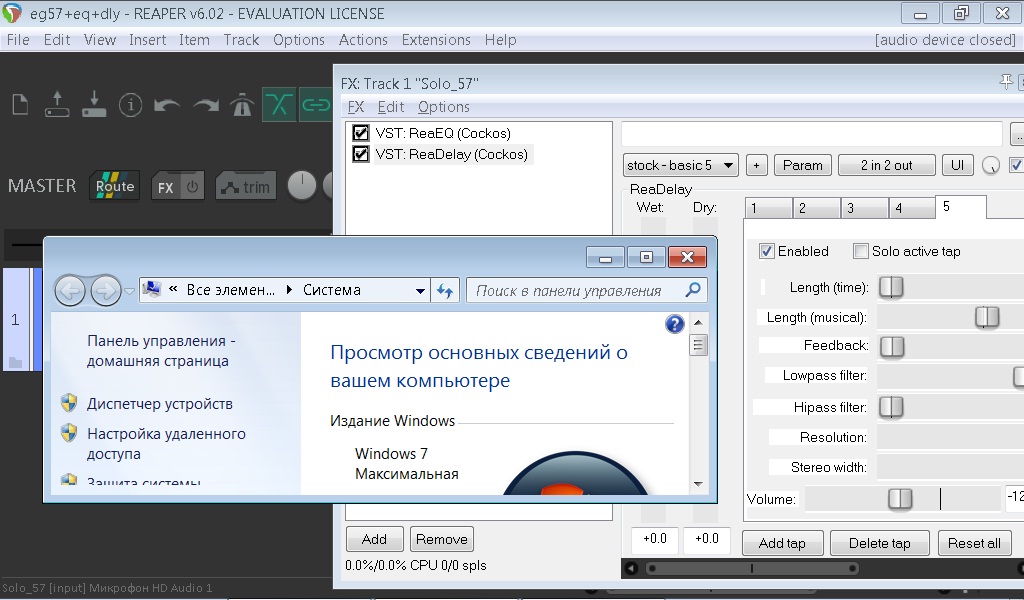The image size is (1024, 600).
Task: Toggle ReaEQ plugin enabled checkbox
Action: (x=360, y=133)
